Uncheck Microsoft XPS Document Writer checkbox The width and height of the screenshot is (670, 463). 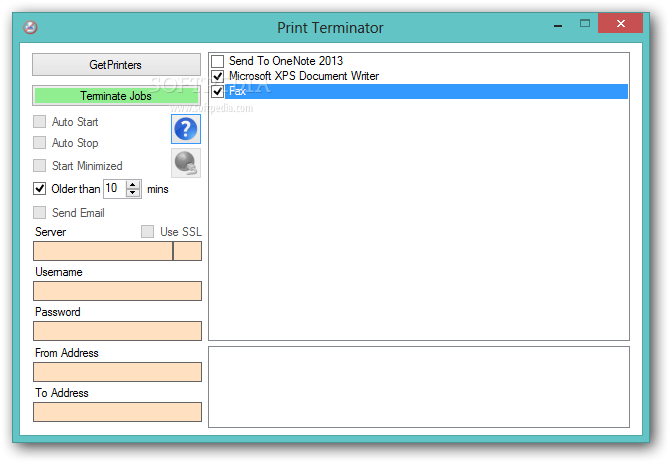tap(217, 76)
